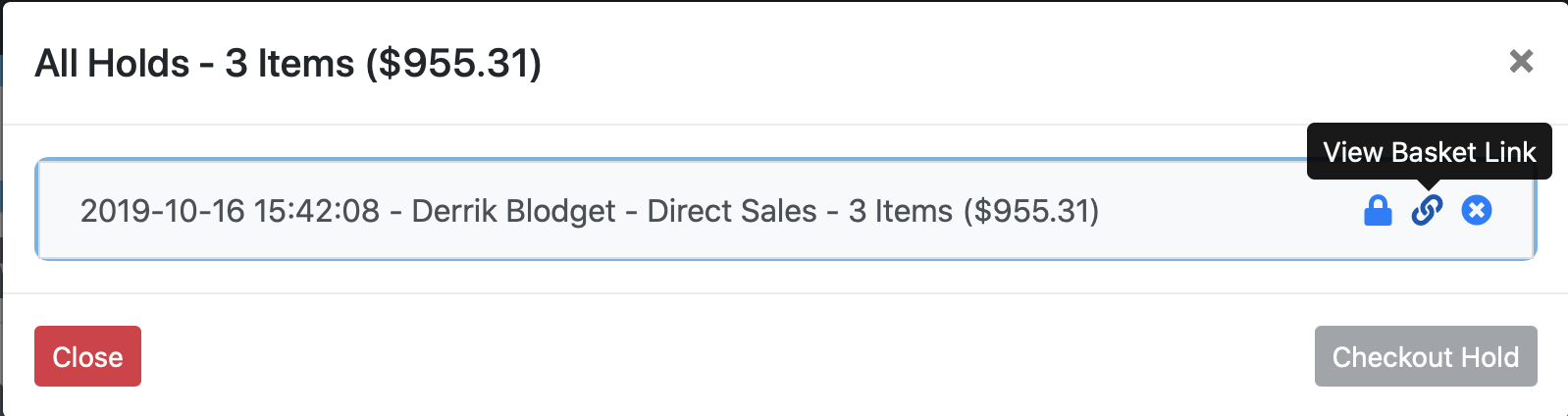The width and height of the screenshot is (1568, 416).
Task: Click the 15:42:08 timestamp in hold entry
Action: pyautogui.click(x=317, y=211)
